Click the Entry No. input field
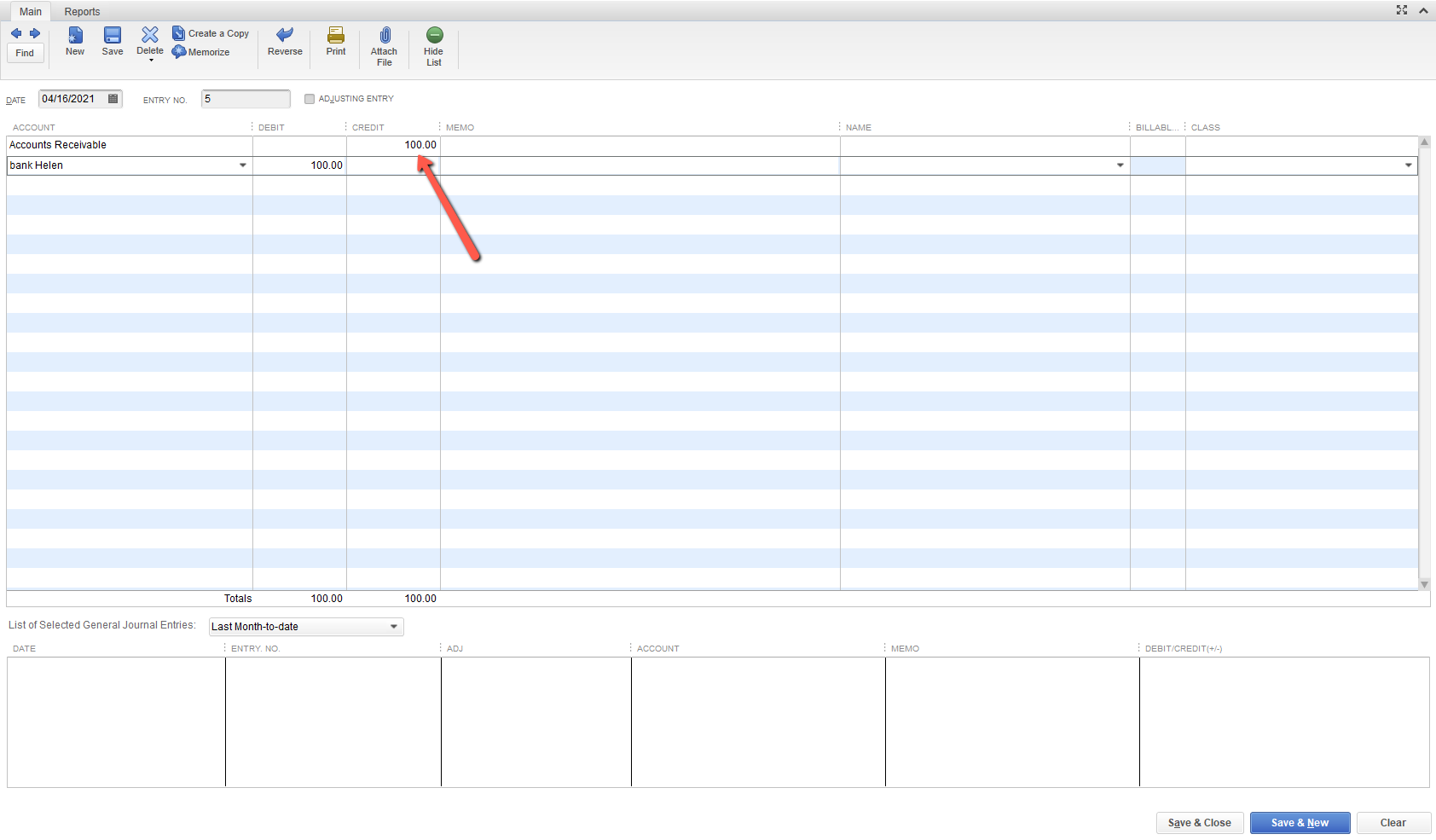 (246, 99)
